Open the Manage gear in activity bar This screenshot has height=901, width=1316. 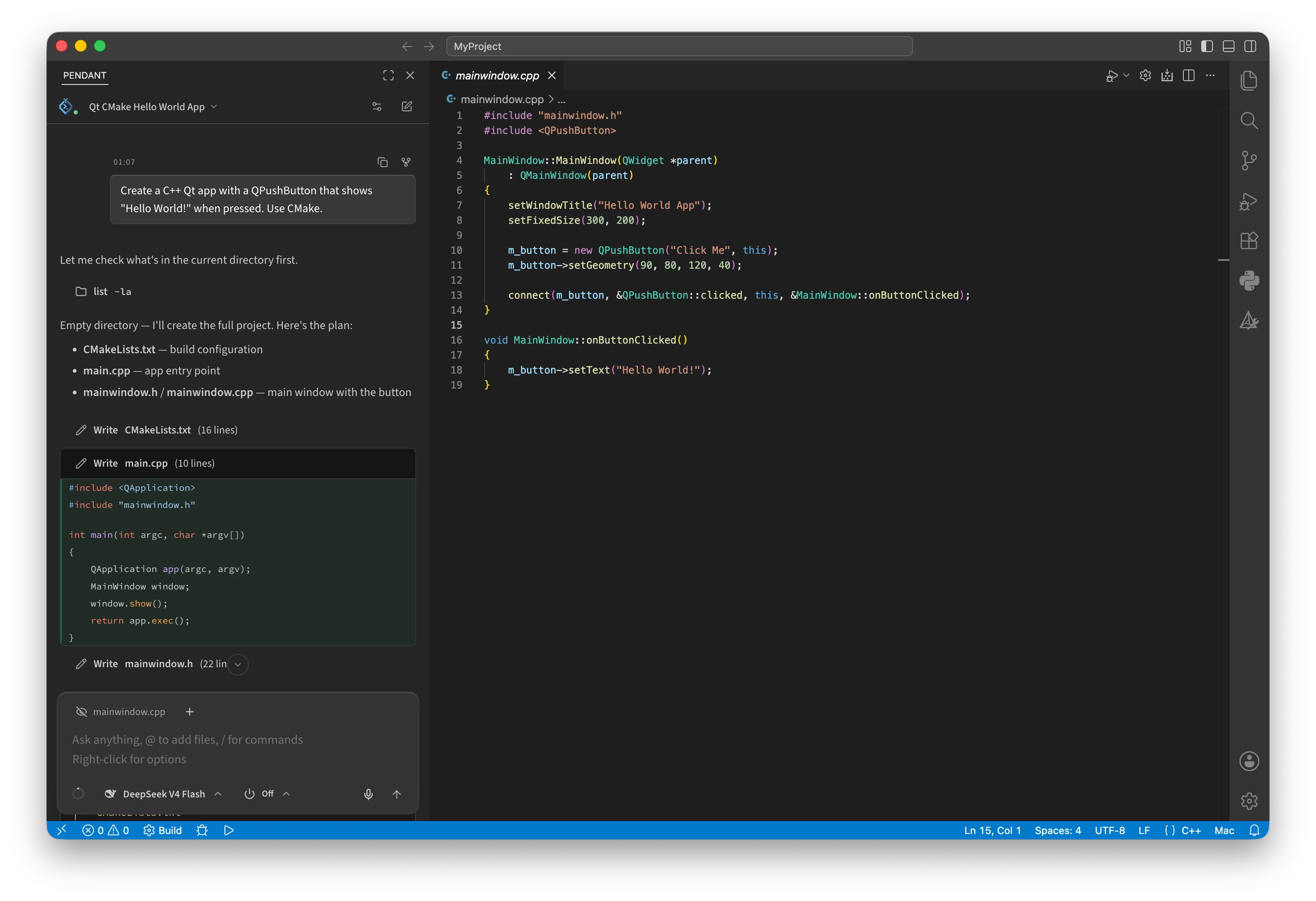1249,801
